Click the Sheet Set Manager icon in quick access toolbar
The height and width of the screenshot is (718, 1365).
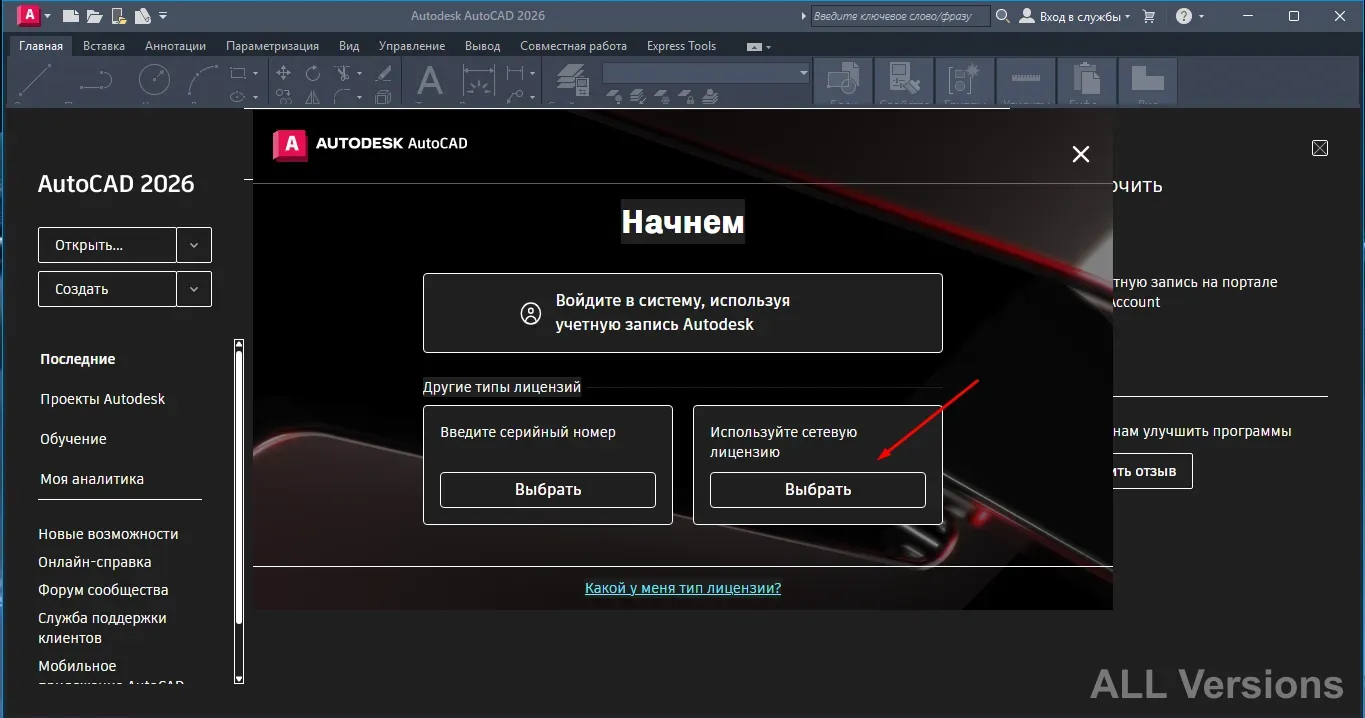point(142,16)
